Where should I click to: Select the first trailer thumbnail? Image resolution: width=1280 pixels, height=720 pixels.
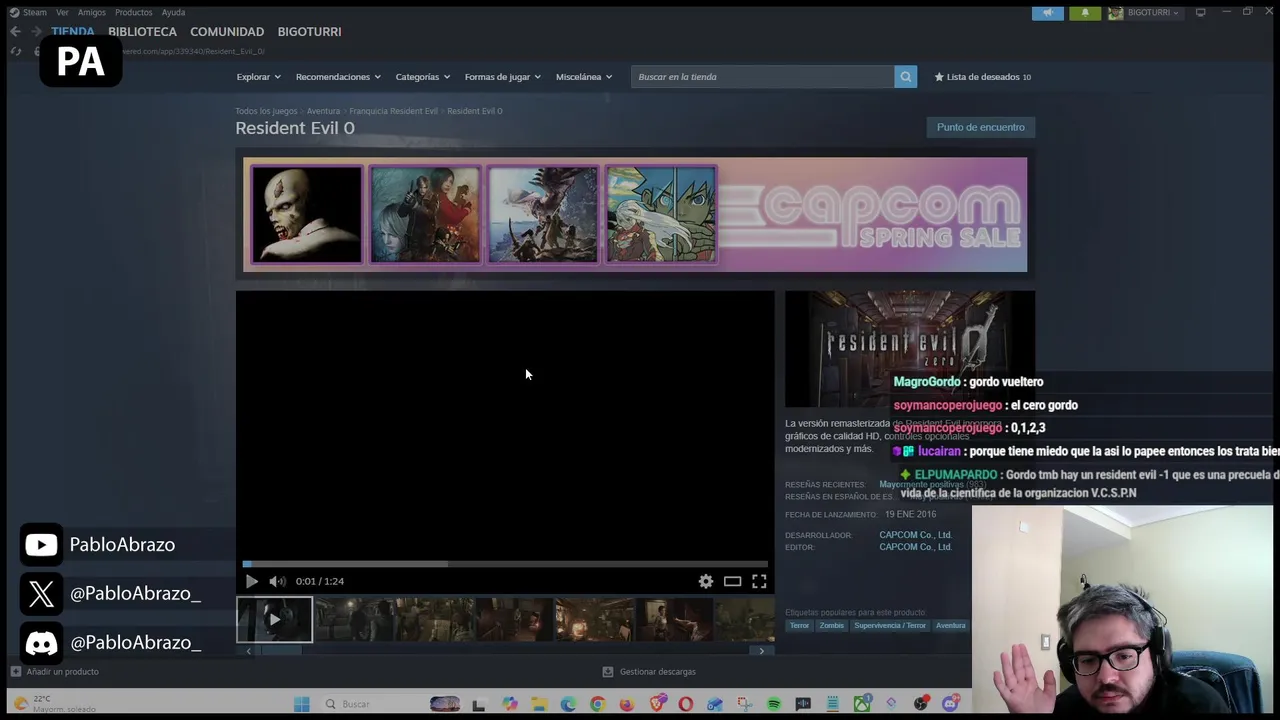point(274,620)
